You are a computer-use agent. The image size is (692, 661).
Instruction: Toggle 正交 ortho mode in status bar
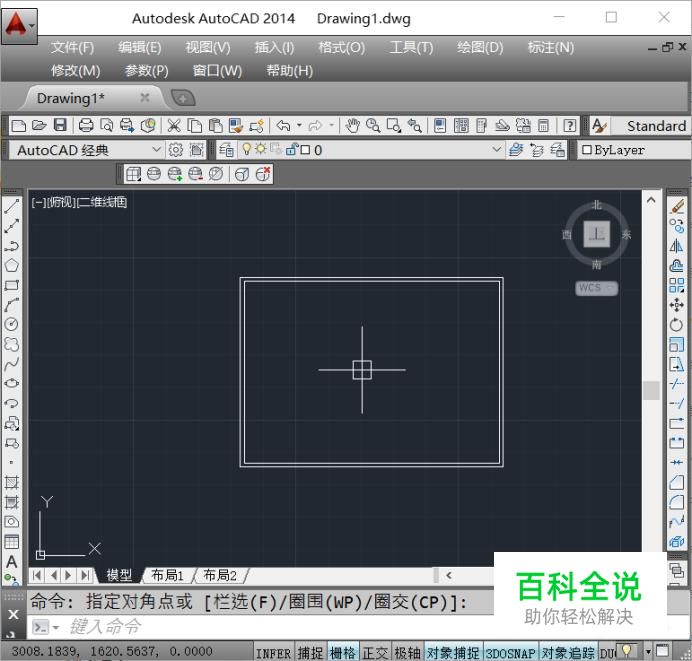375,652
